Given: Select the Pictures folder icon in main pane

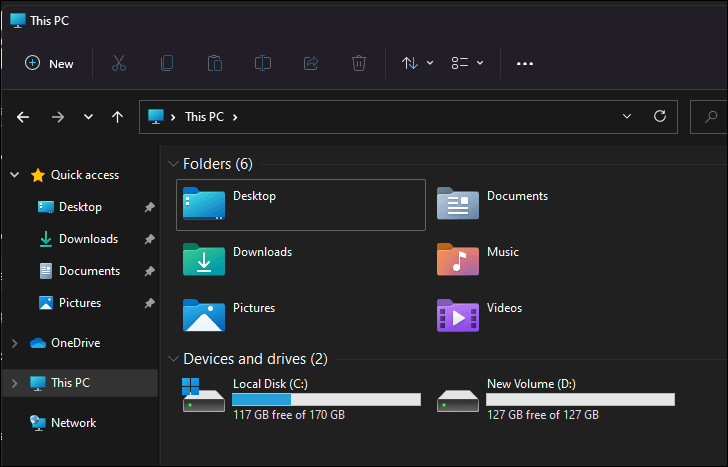Looking at the screenshot, I should pos(204,316).
